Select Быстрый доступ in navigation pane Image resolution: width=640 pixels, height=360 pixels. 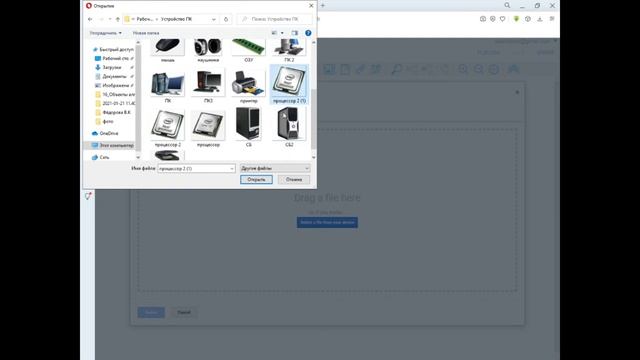113,49
